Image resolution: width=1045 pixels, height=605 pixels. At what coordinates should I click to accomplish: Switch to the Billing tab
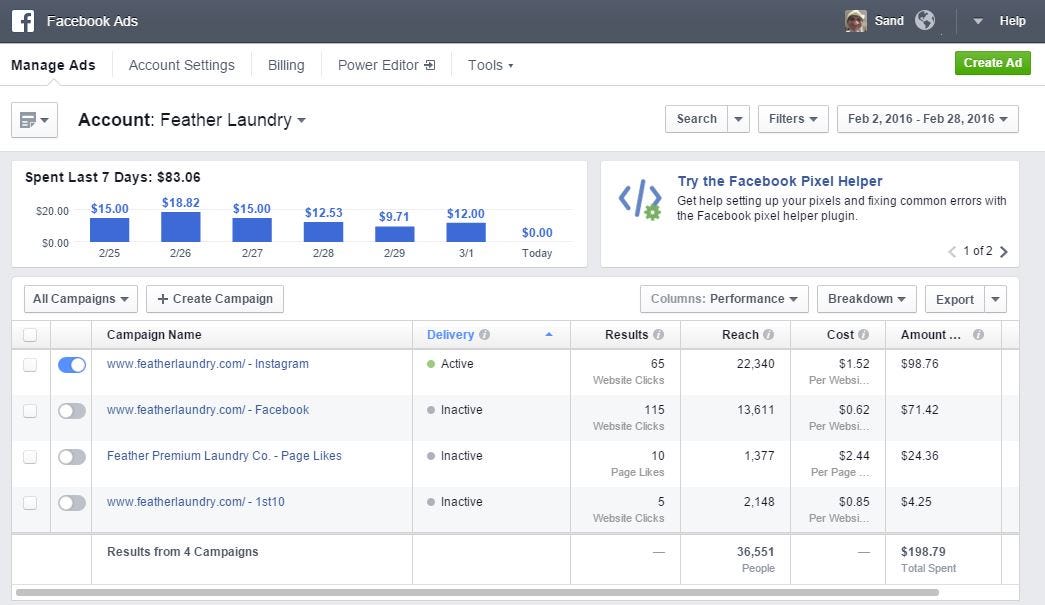(286, 65)
